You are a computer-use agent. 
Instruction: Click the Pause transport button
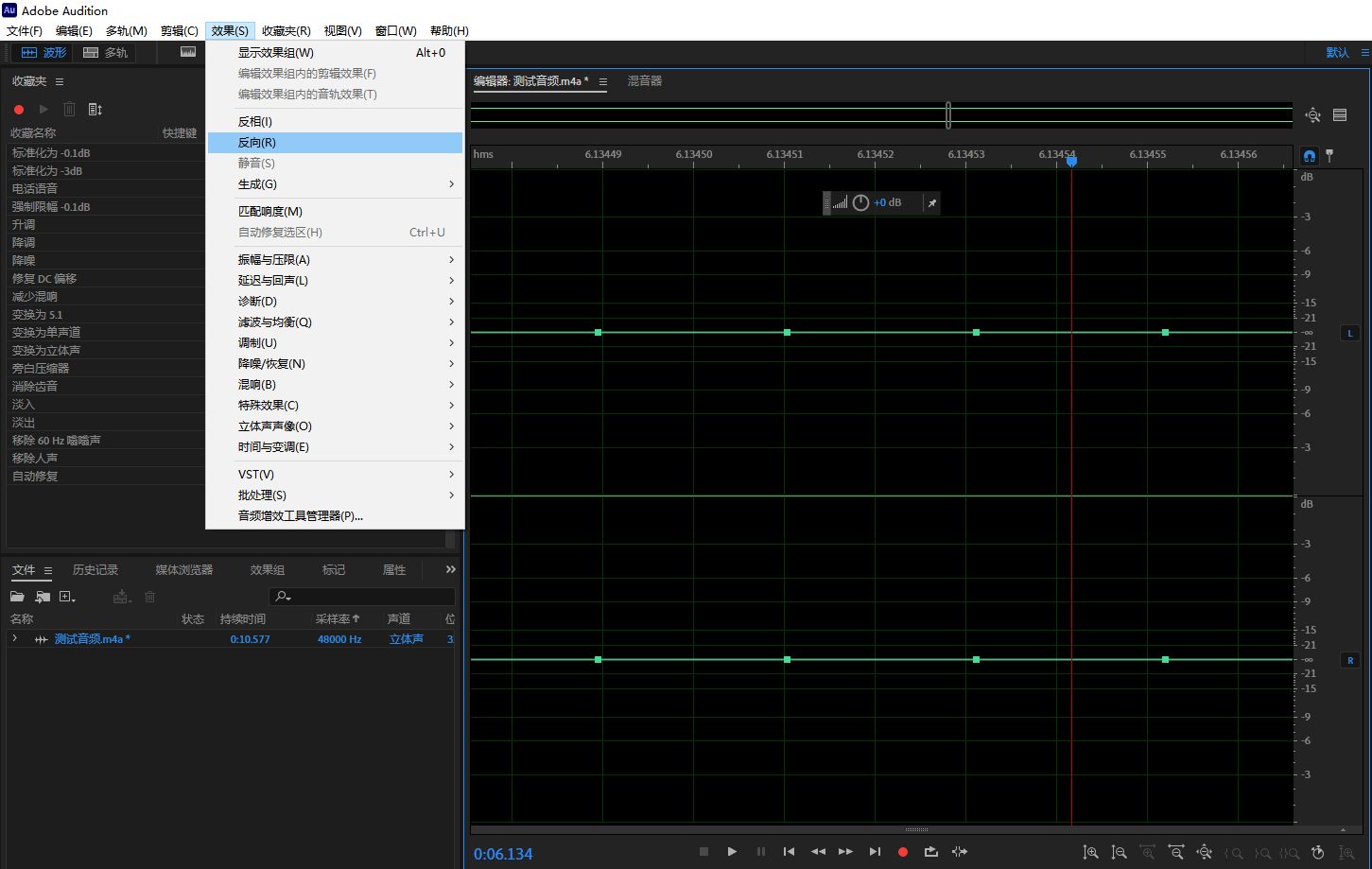(x=761, y=852)
